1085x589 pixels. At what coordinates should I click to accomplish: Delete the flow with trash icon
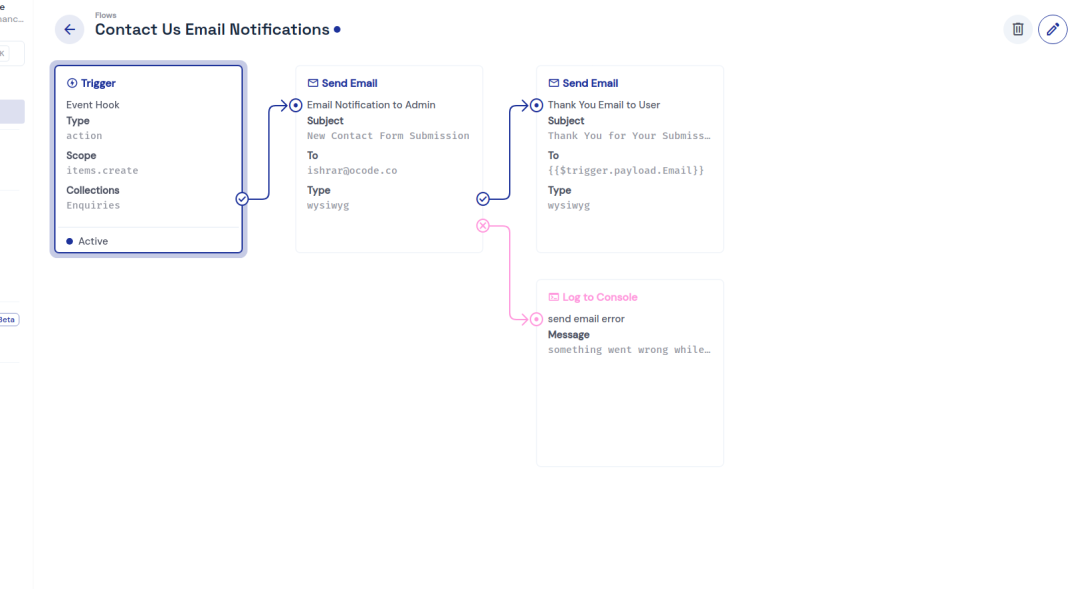1018,29
